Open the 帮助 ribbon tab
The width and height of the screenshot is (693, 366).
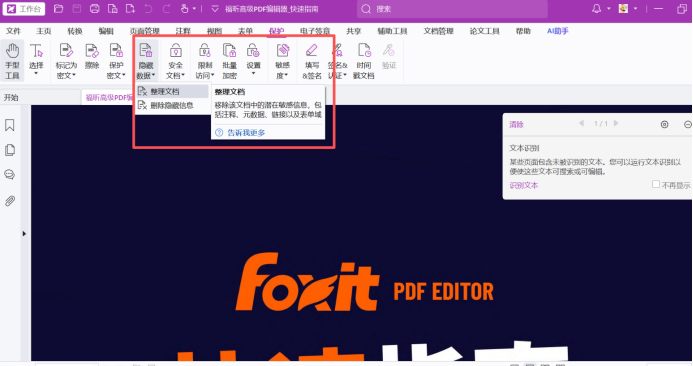coord(523,31)
